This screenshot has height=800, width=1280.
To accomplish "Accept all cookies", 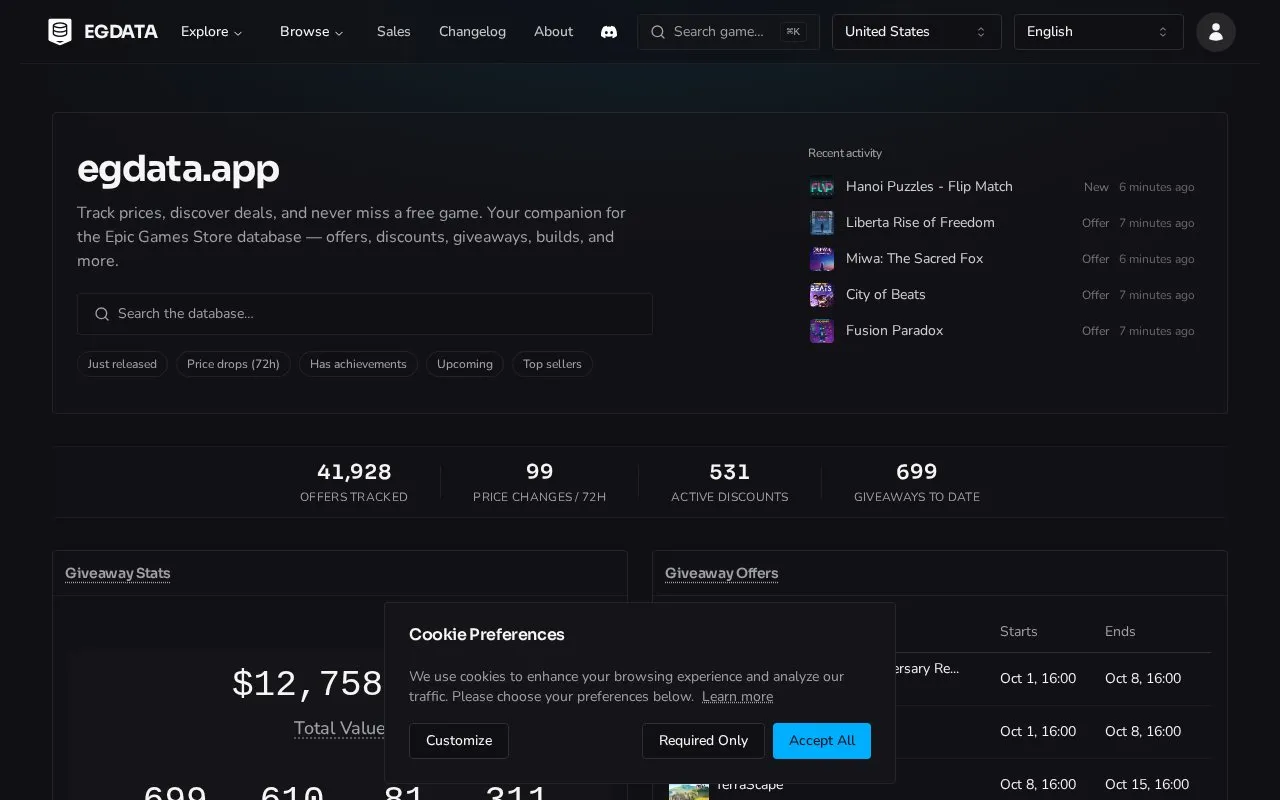I will [822, 741].
